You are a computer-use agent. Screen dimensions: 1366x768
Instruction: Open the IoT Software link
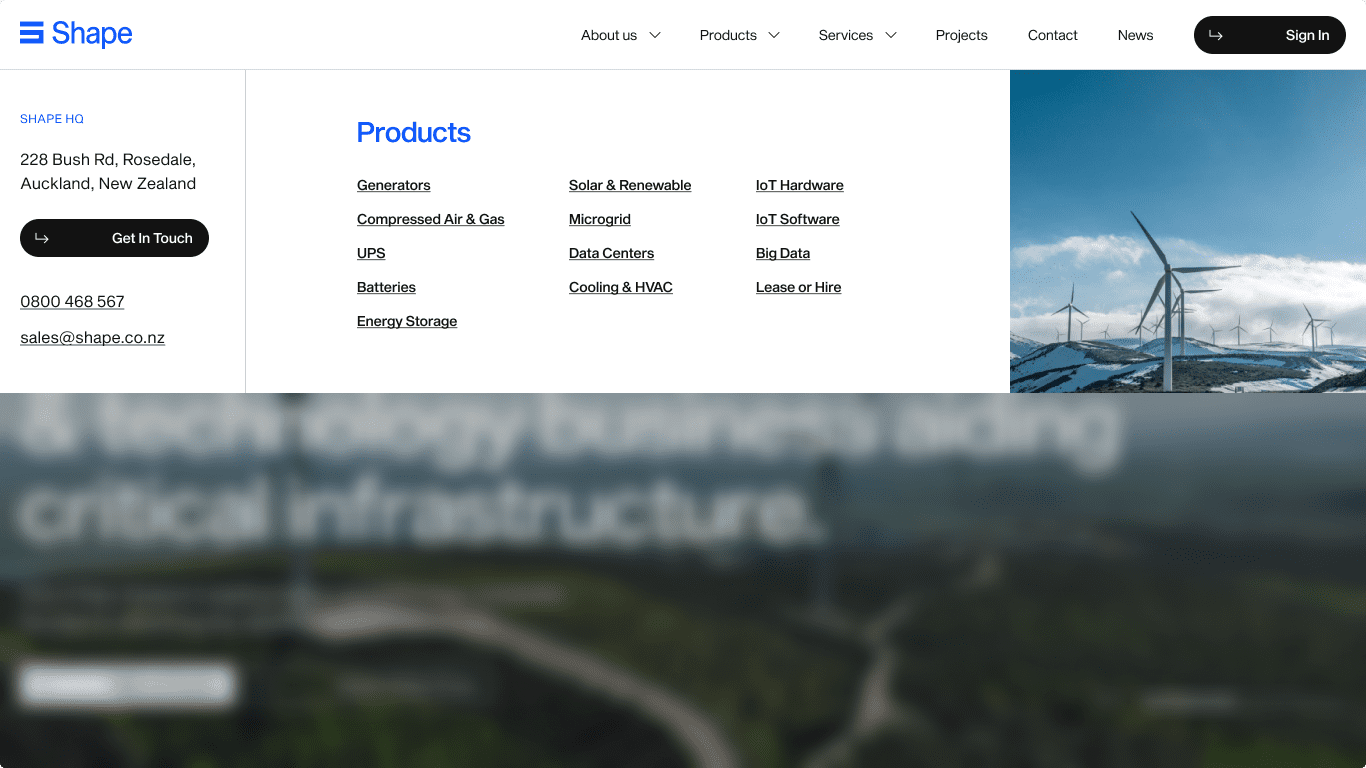[x=798, y=219]
